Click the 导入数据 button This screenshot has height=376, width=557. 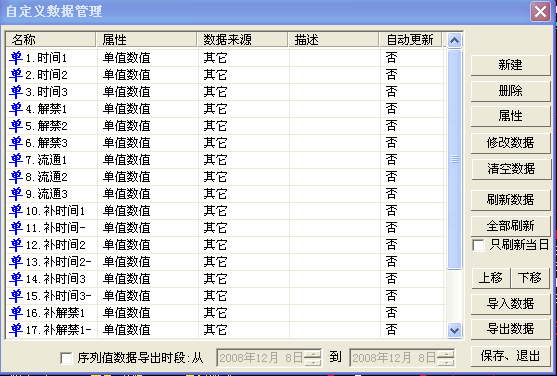(510, 304)
